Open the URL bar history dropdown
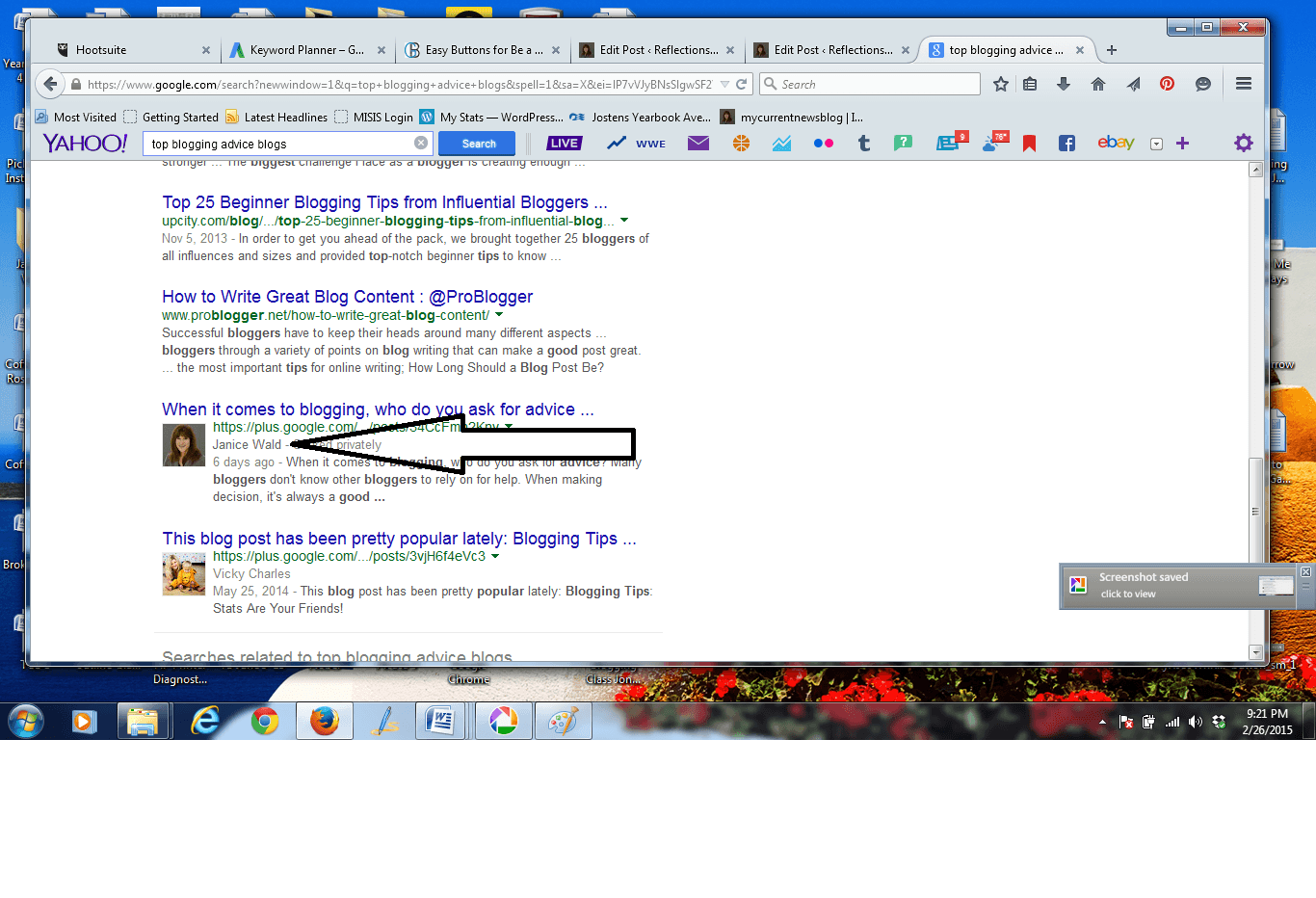Image resolution: width=1316 pixels, height=898 pixels. point(724,85)
